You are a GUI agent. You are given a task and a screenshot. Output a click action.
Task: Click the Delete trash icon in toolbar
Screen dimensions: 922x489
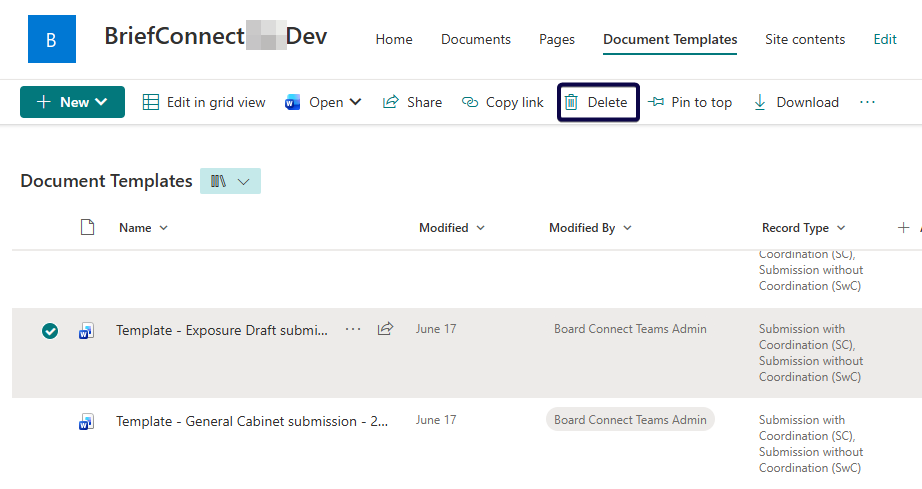click(571, 102)
